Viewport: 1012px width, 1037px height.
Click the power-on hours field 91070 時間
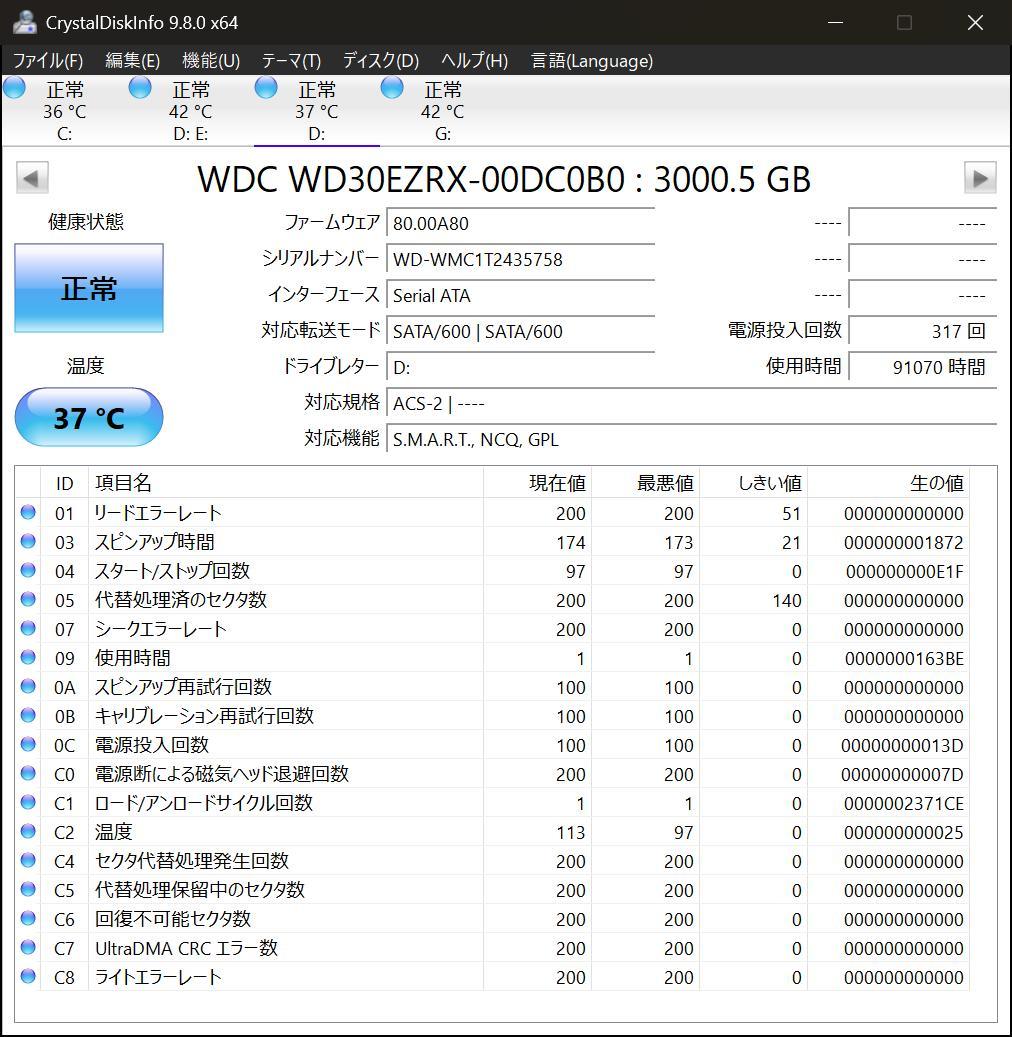pyautogui.click(x=923, y=366)
